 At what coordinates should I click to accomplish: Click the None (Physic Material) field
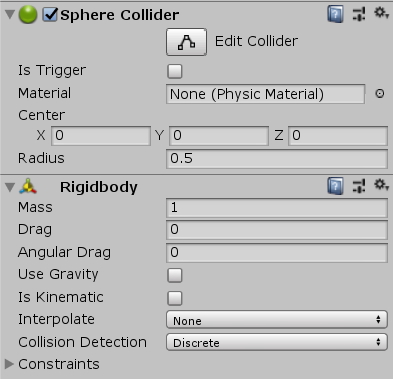pos(265,94)
